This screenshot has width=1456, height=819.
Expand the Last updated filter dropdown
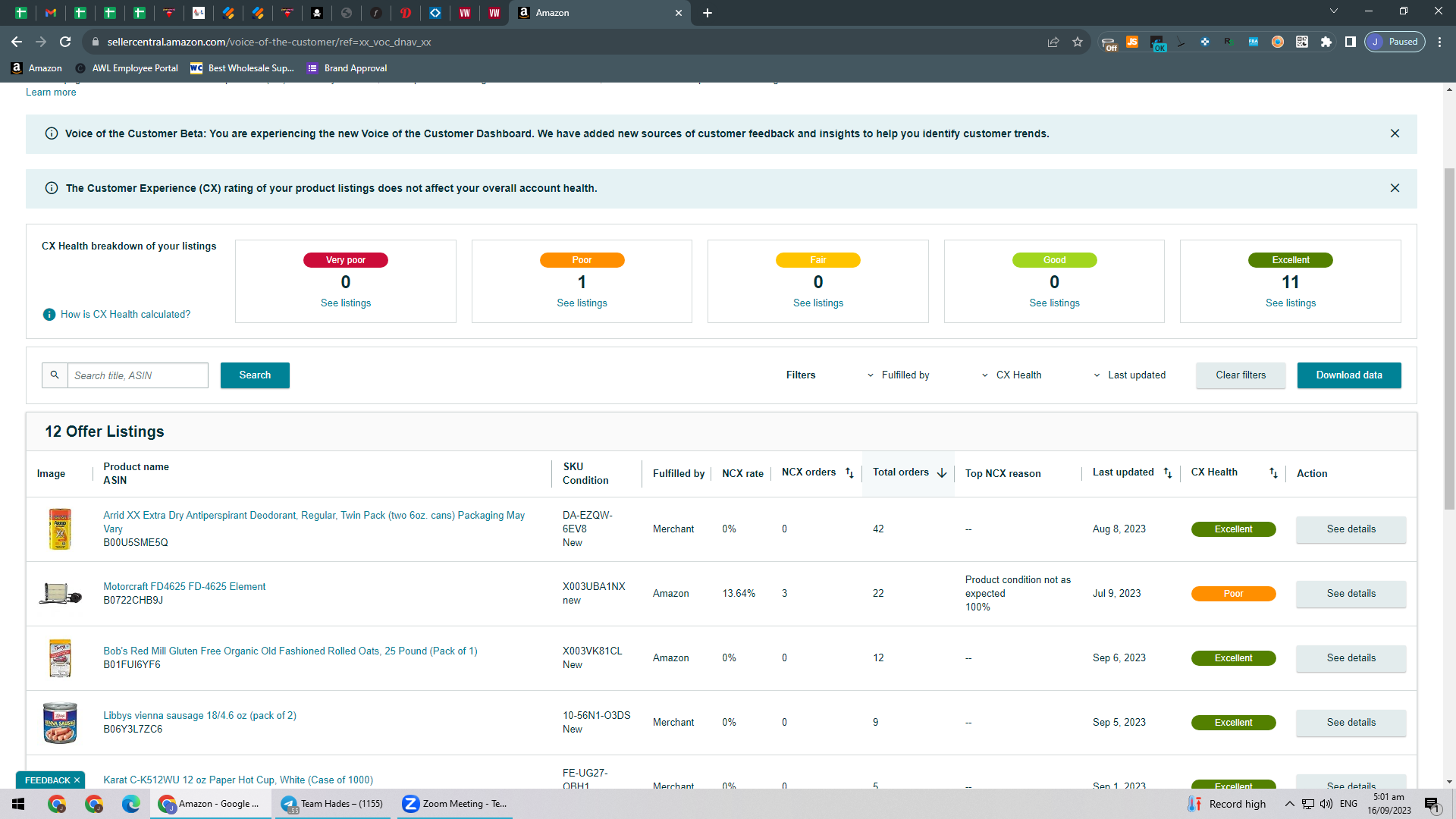click(1130, 375)
